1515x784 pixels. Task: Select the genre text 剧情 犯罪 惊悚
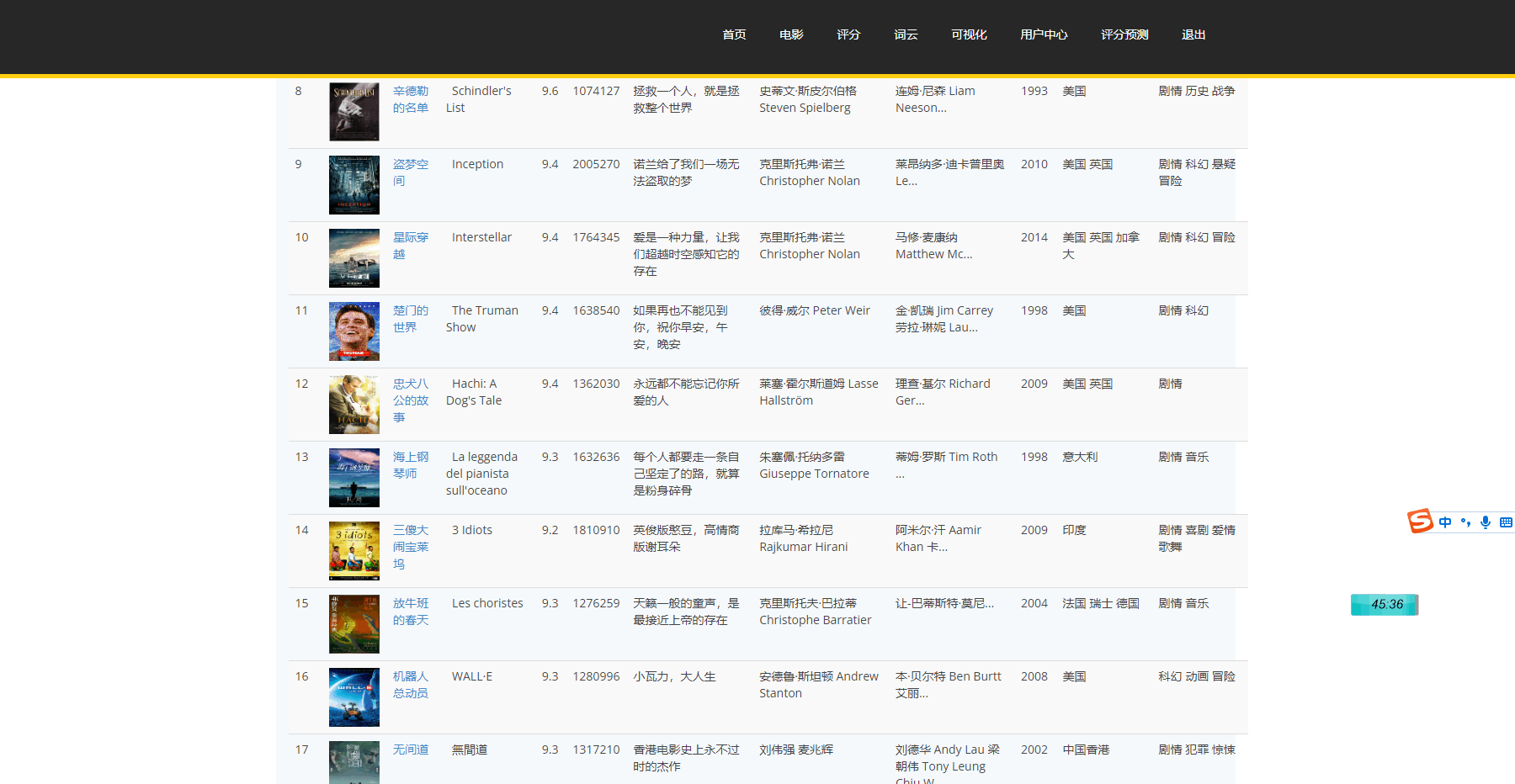coord(1197,750)
